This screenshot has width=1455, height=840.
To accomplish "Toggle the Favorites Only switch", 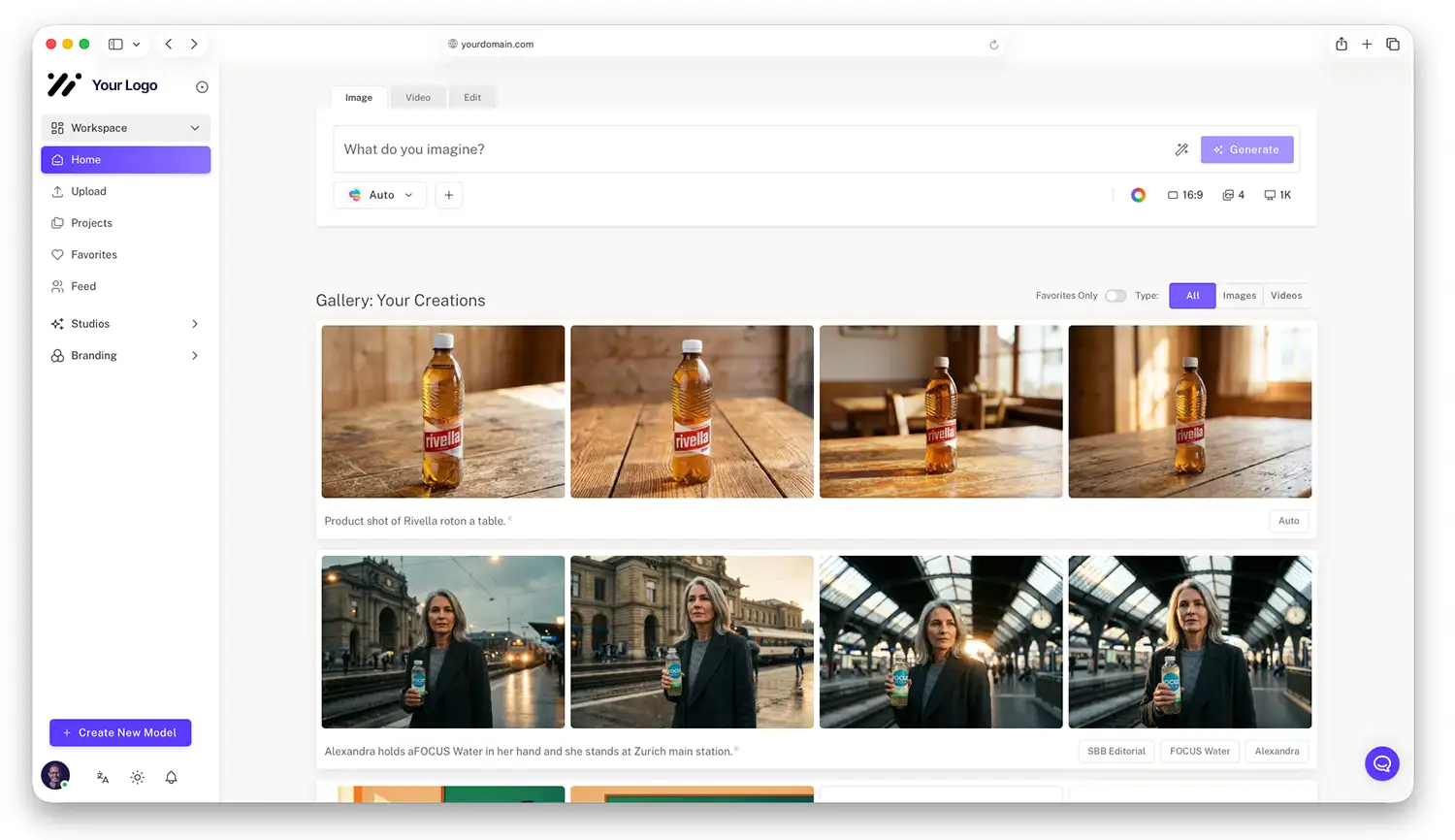I will (x=1115, y=296).
